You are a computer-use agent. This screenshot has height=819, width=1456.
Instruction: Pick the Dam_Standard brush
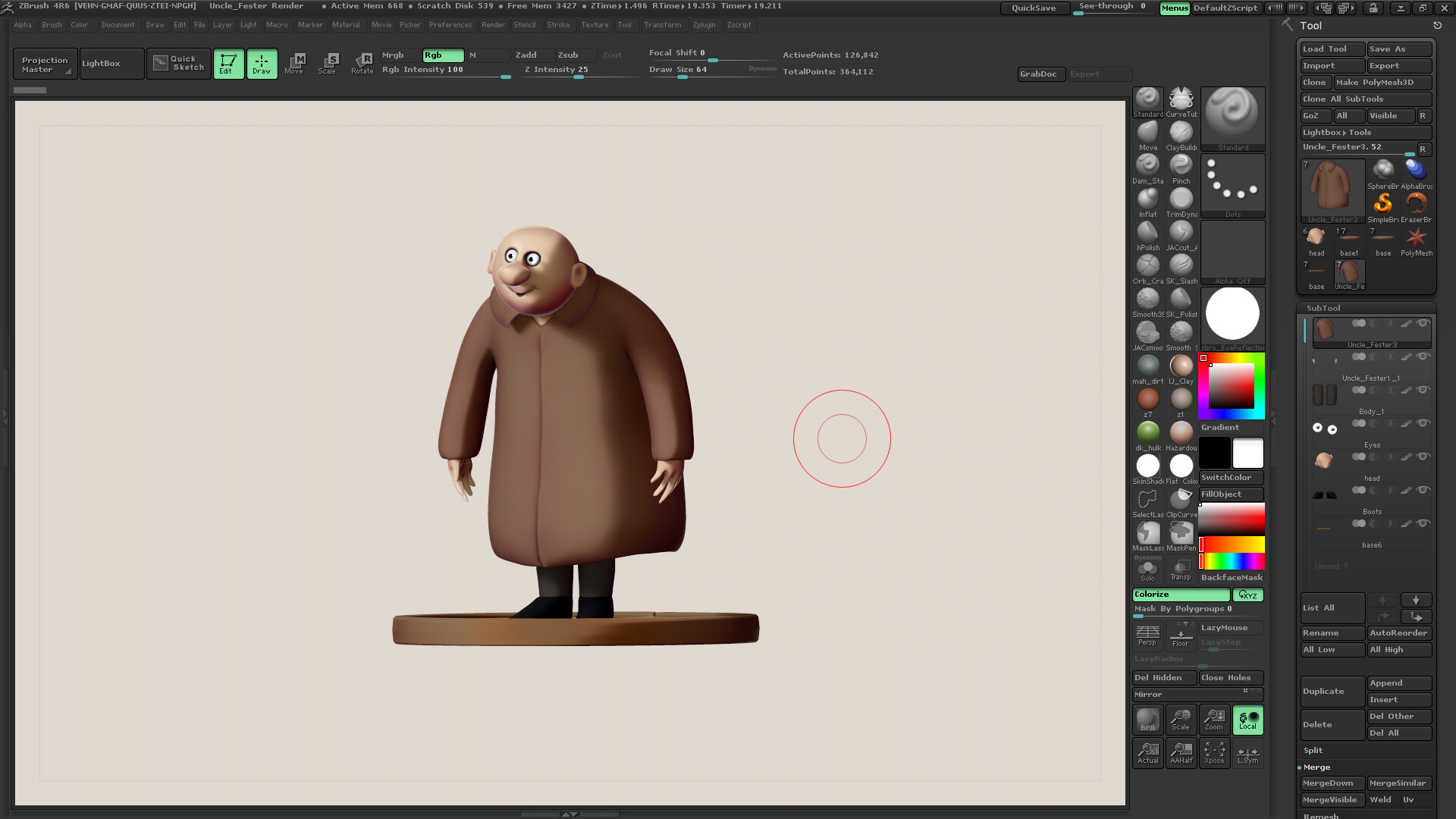click(x=1147, y=169)
